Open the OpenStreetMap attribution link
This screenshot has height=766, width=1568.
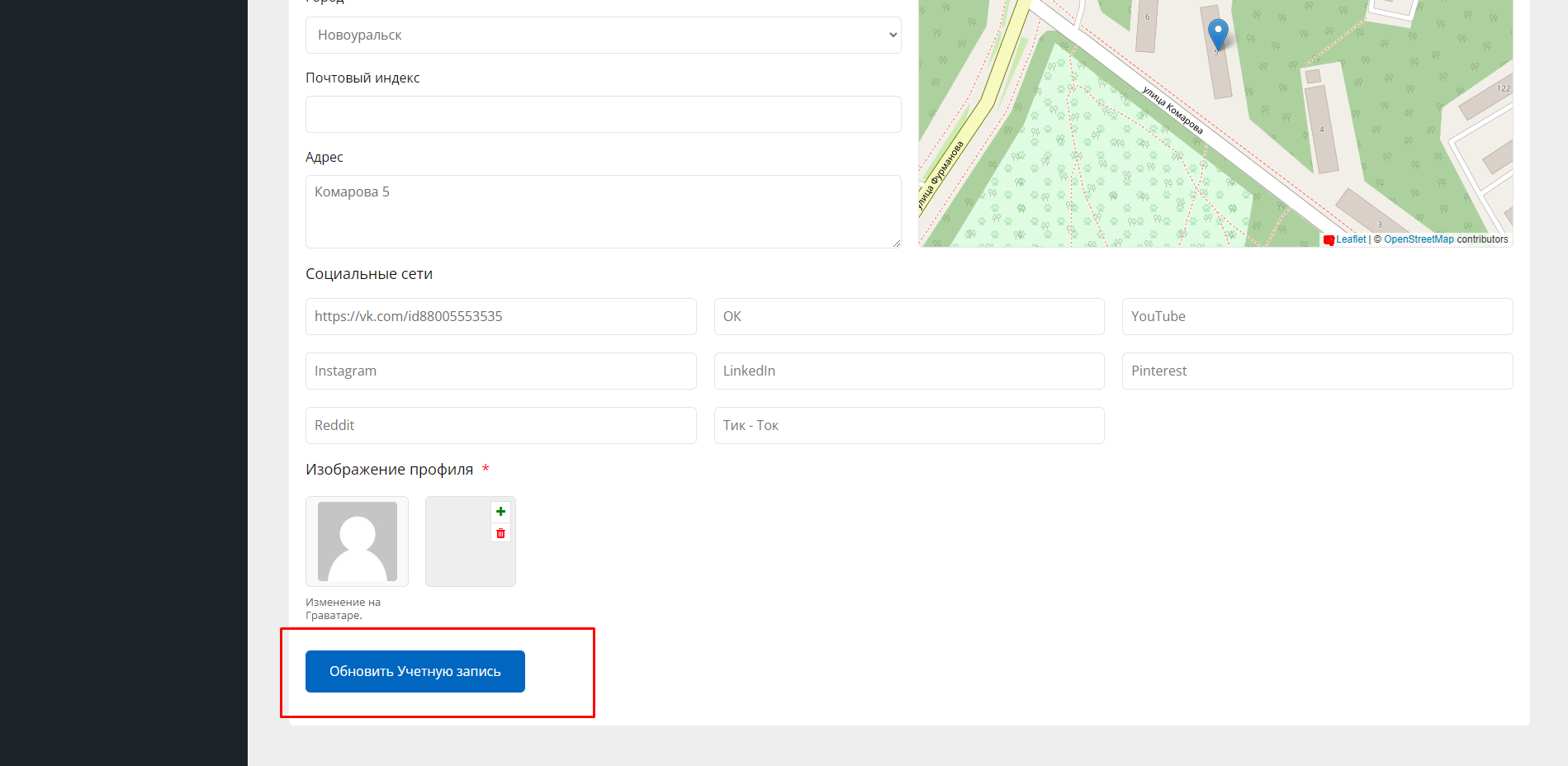(x=1418, y=239)
